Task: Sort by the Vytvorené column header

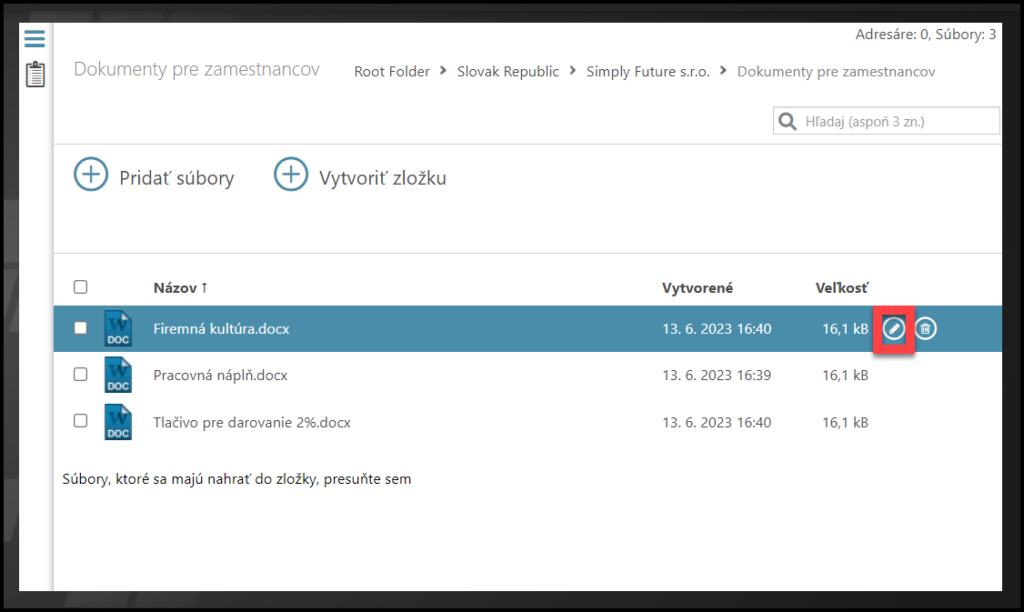Action: point(698,288)
